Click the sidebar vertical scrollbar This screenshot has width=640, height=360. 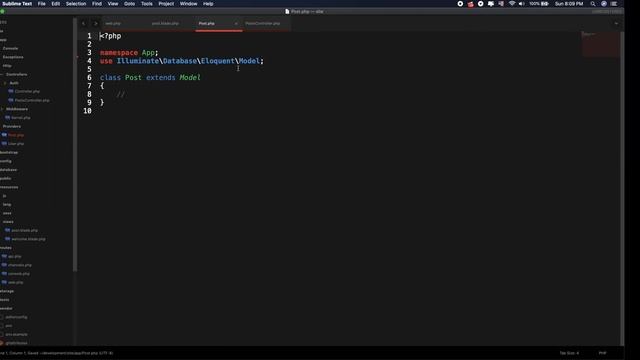[75, 145]
